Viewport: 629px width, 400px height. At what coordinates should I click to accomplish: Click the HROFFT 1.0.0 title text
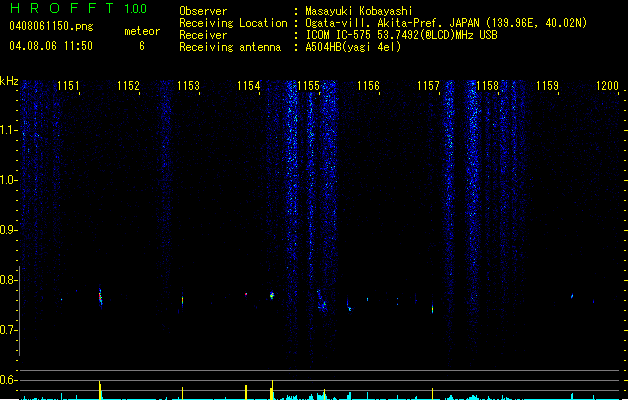tap(79, 8)
